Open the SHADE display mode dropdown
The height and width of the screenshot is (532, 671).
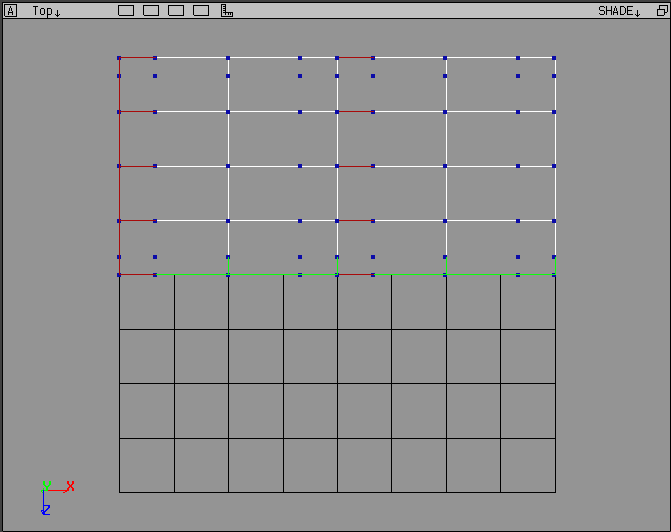[x=619, y=11]
